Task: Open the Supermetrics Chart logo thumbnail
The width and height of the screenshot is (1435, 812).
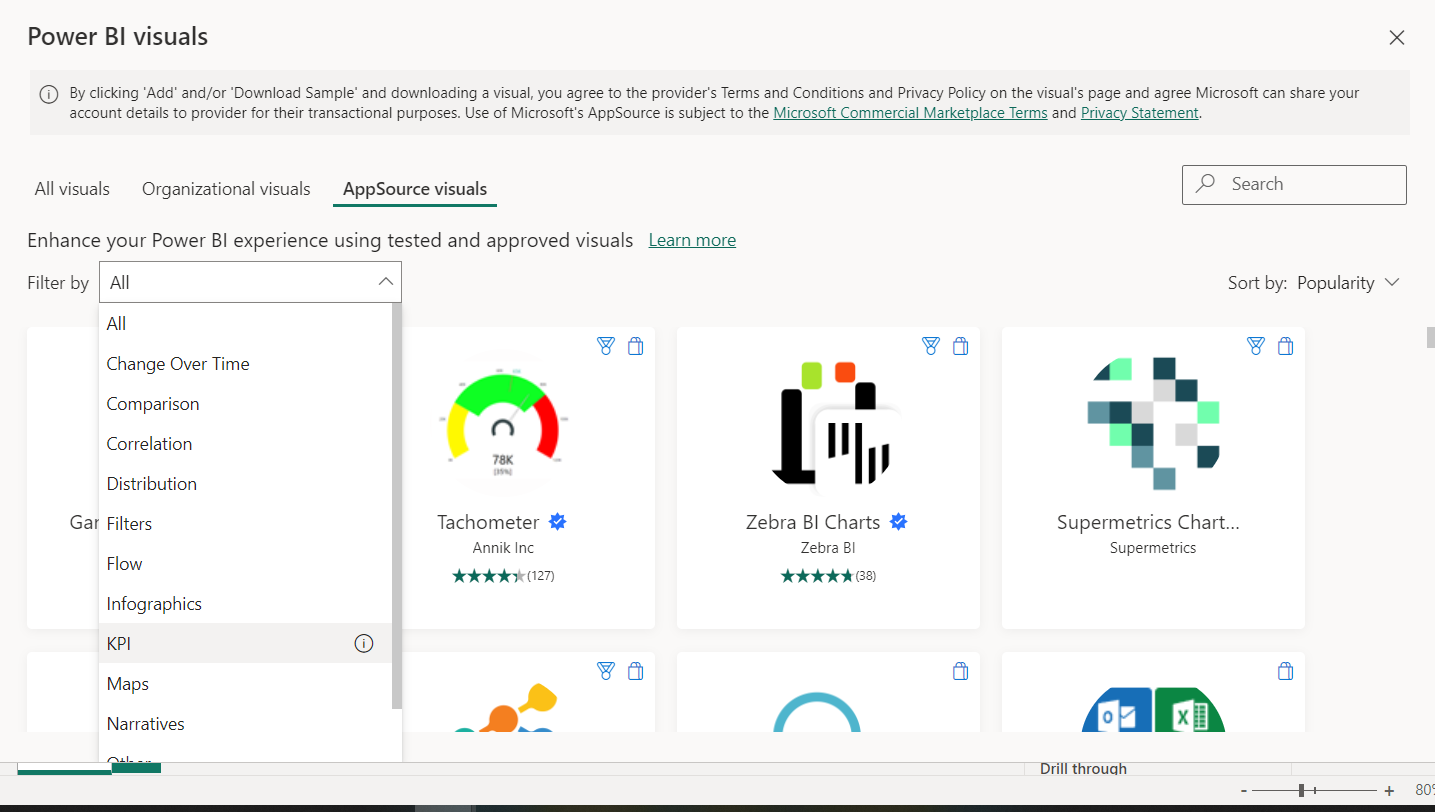Action: [1153, 423]
